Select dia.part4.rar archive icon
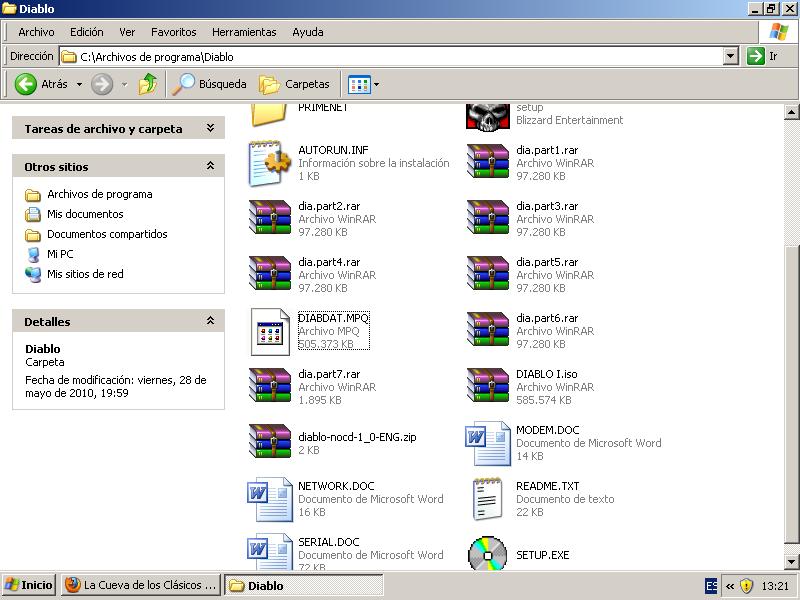This screenshot has width=800, height=600. [x=269, y=273]
